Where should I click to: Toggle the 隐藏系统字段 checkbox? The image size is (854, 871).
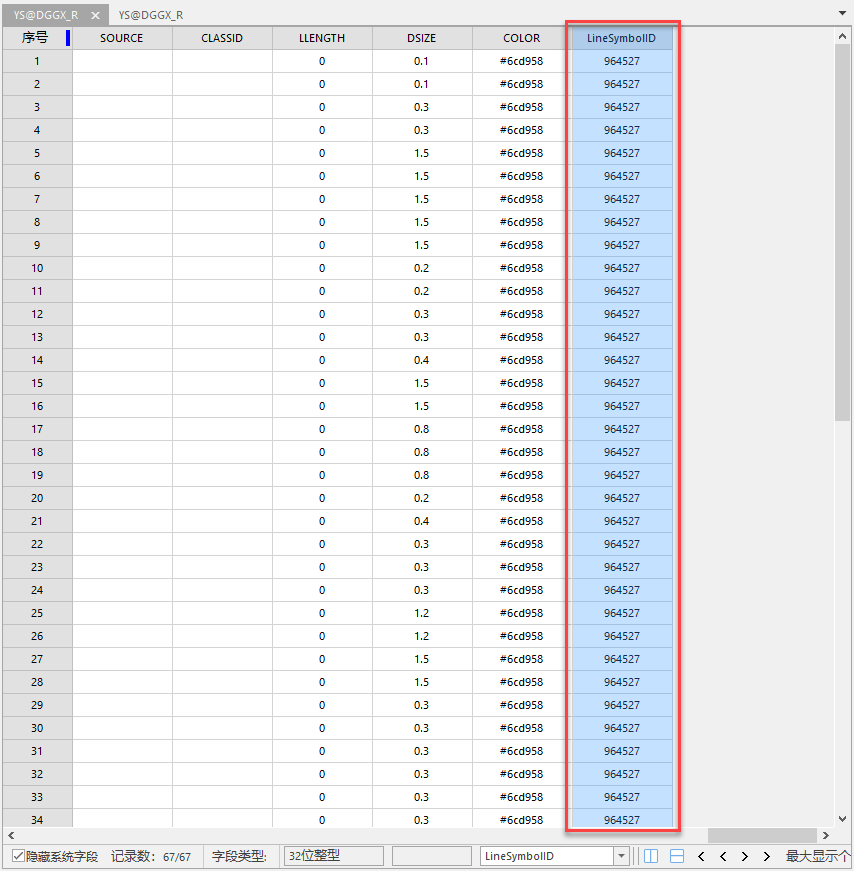tap(18, 857)
